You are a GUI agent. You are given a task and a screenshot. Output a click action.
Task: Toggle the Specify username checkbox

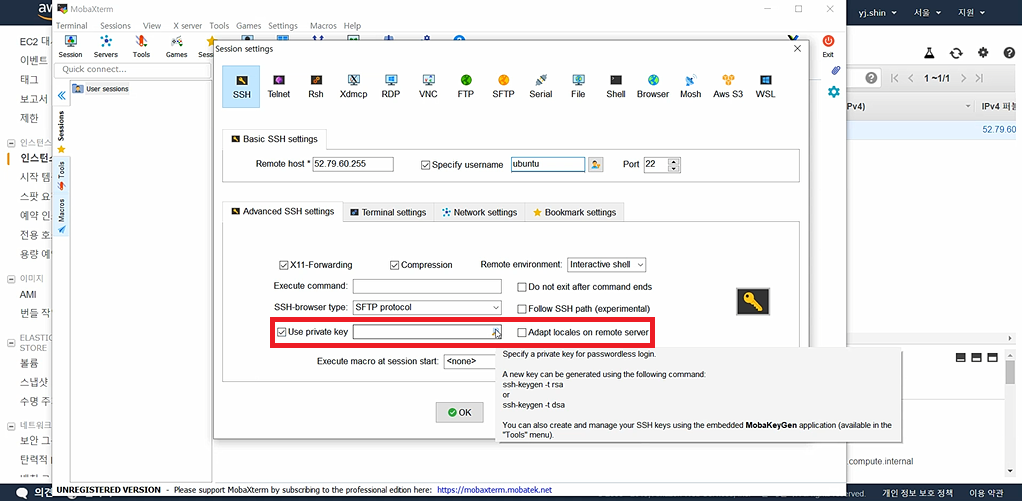(x=426, y=165)
